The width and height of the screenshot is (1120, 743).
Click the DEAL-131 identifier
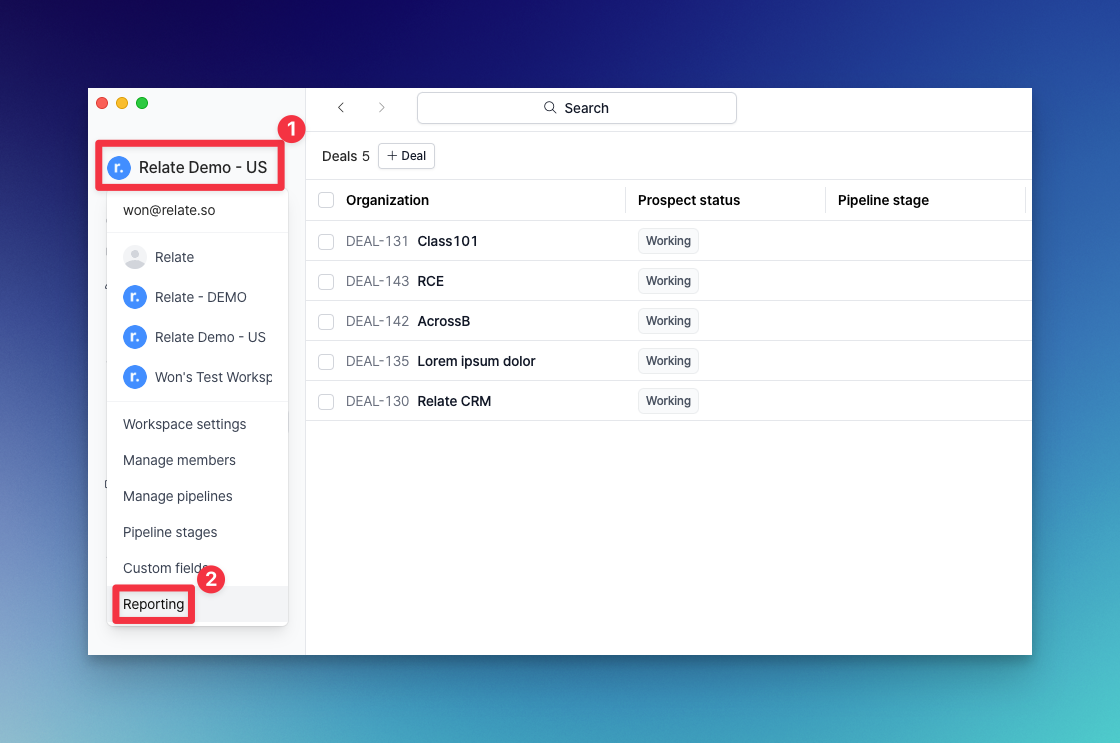377,241
